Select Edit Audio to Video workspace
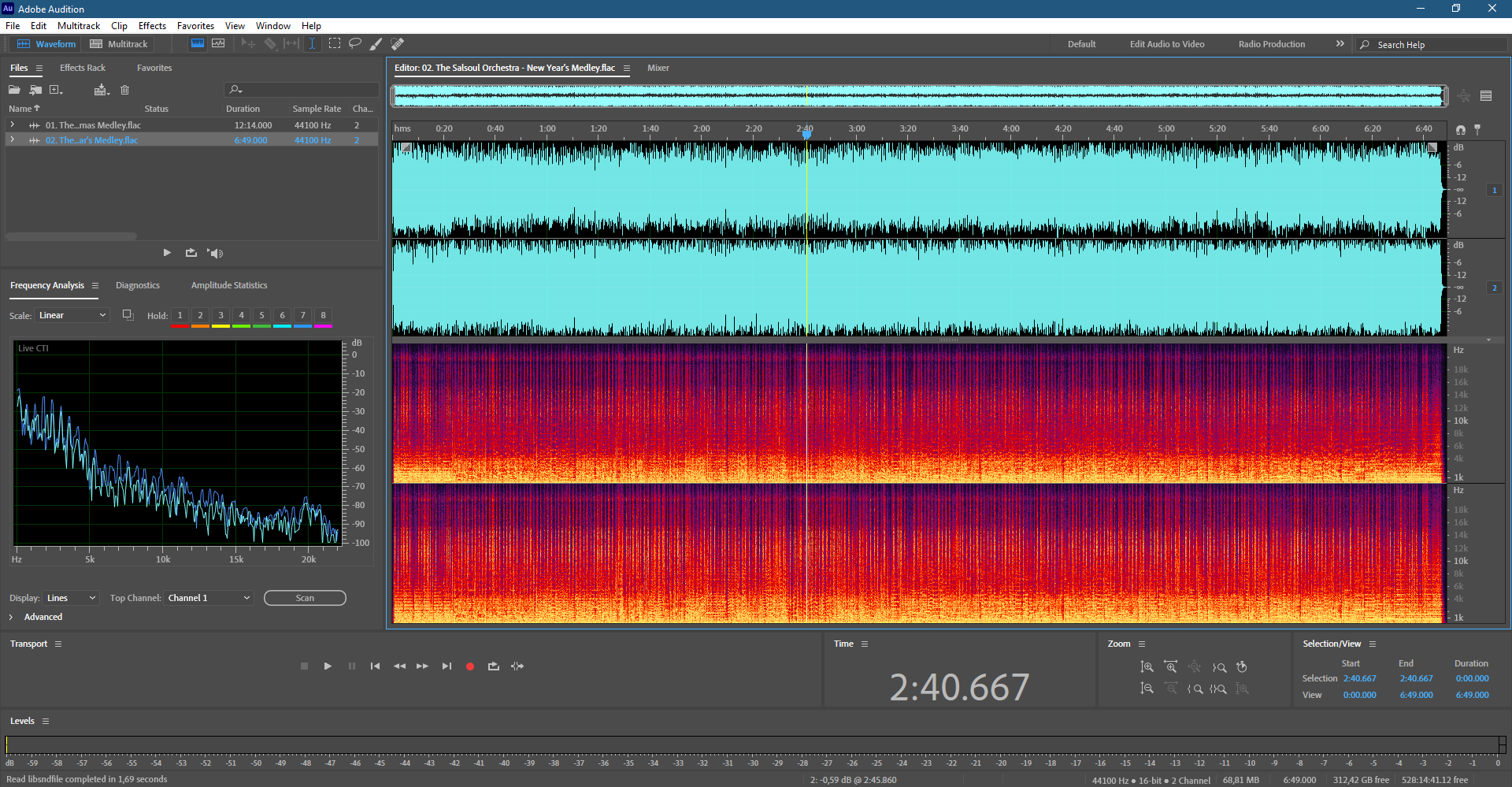 pos(1167,44)
